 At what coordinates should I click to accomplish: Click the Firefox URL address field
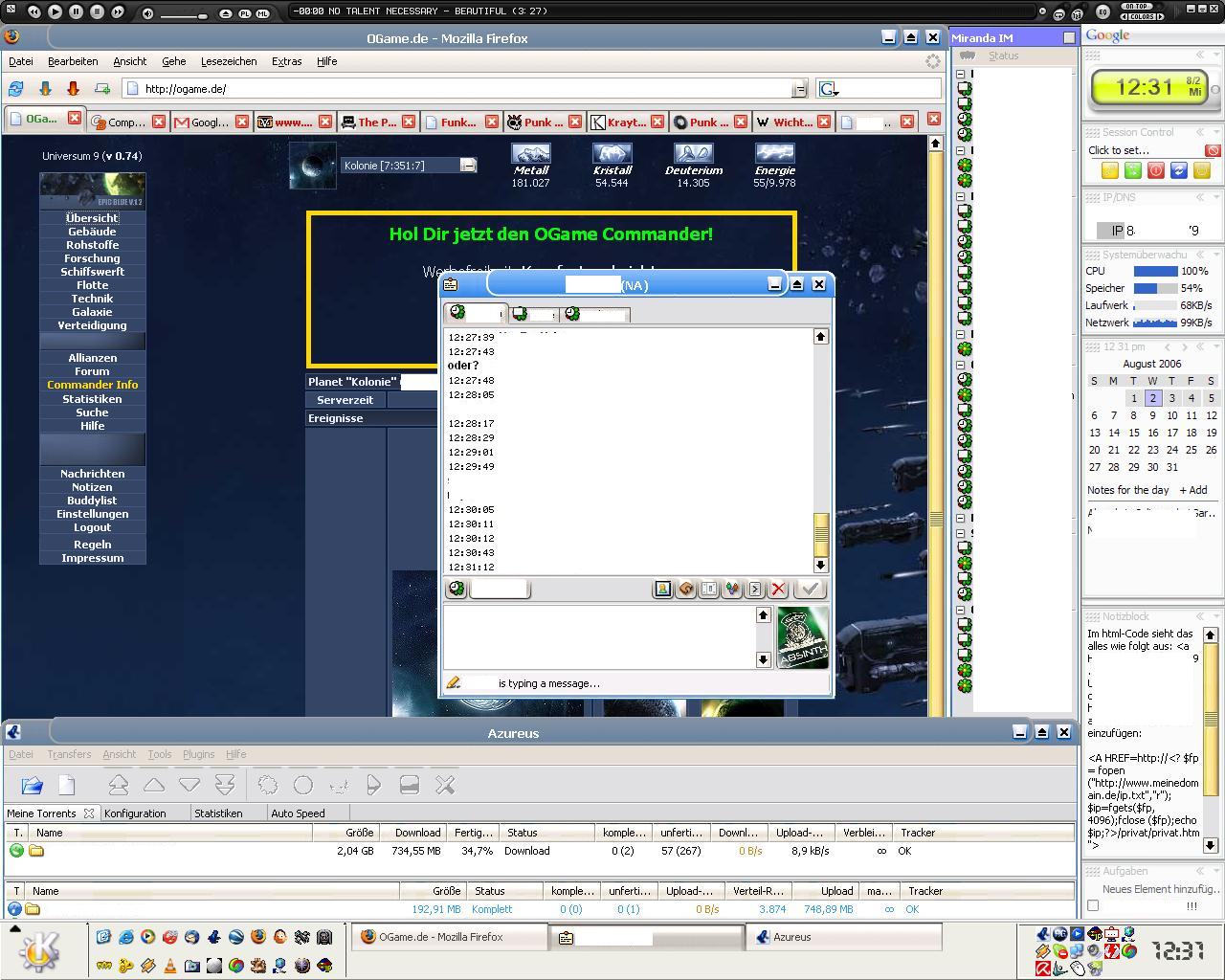coord(466,89)
